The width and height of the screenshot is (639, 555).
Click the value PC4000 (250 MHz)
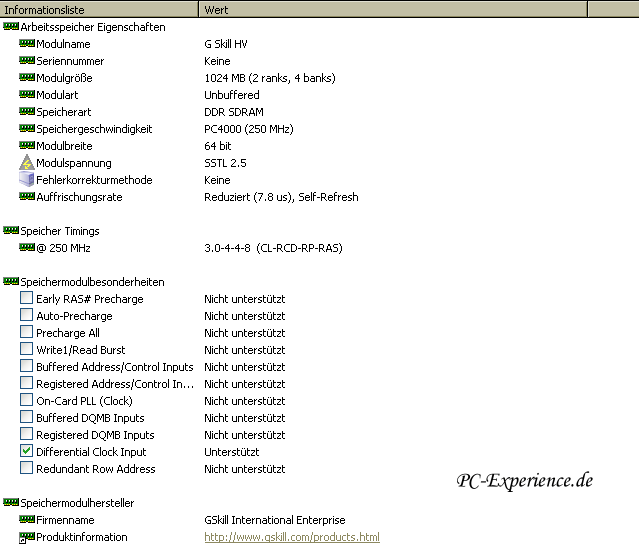coord(249,129)
